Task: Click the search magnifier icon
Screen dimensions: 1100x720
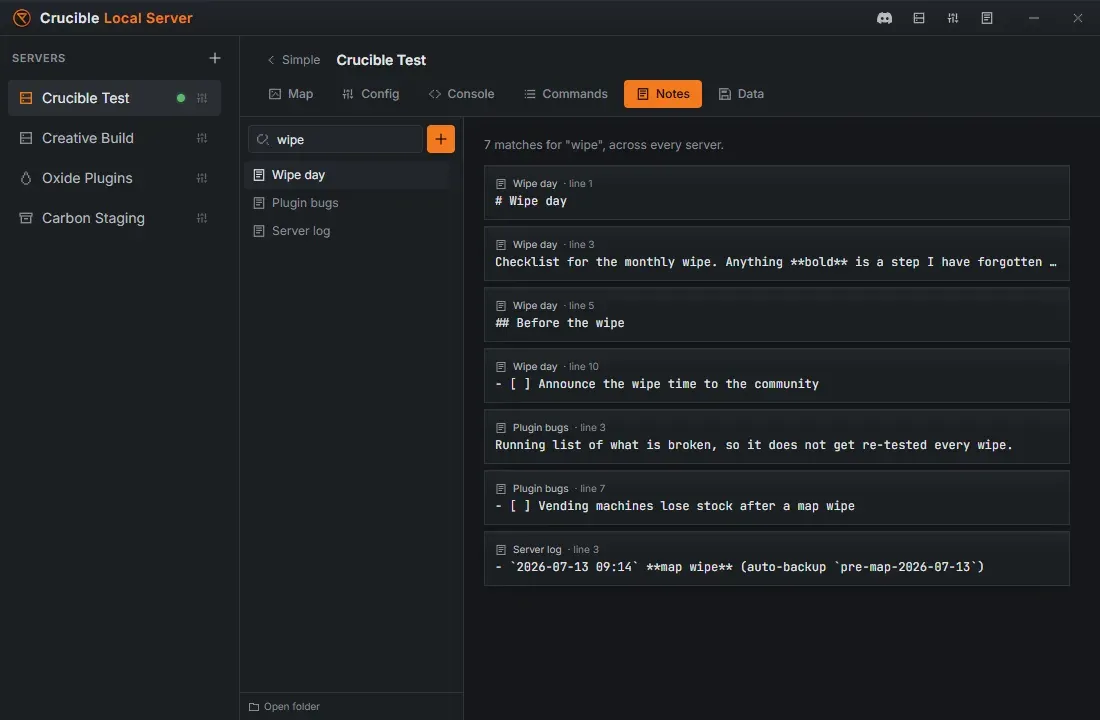Action: coord(262,140)
